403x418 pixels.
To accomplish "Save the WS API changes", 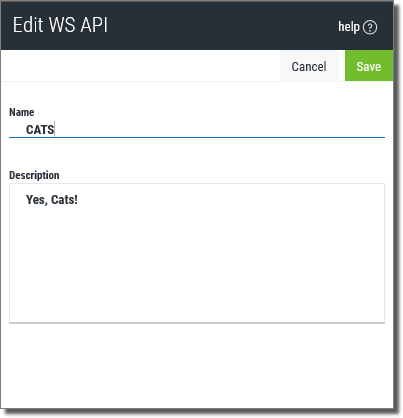I will (369, 66).
